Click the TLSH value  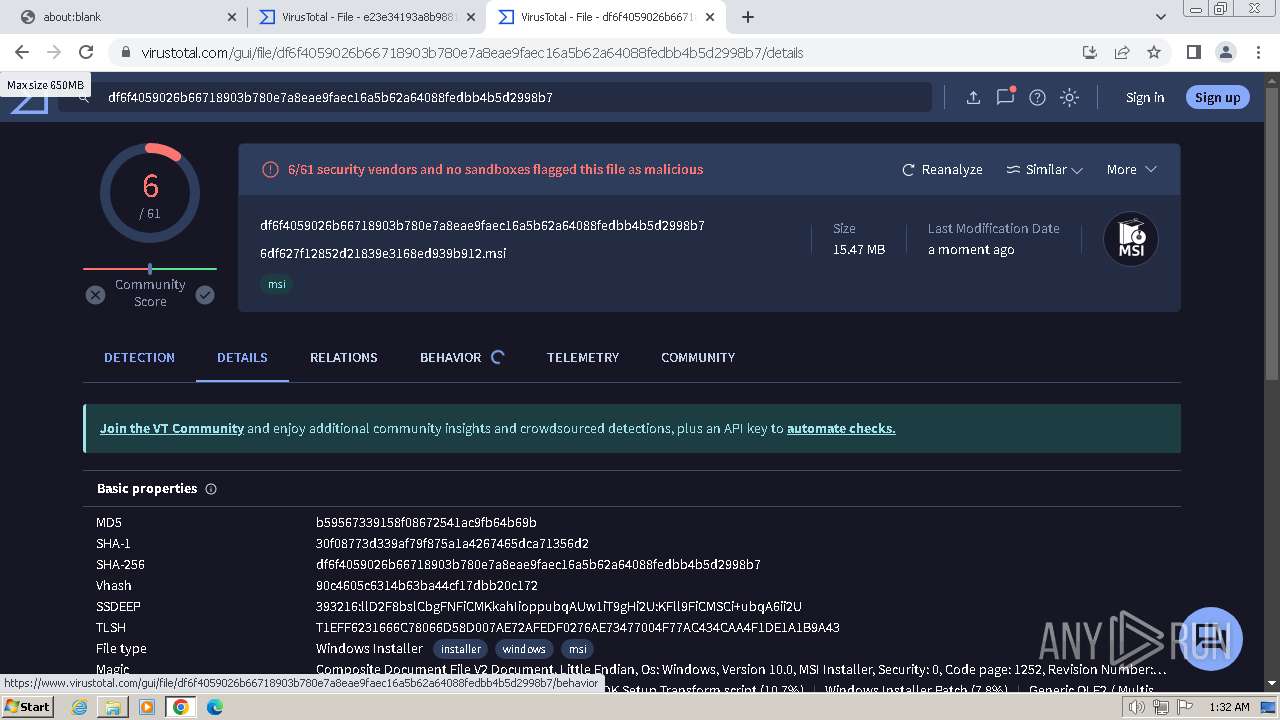(x=578, y=627)
